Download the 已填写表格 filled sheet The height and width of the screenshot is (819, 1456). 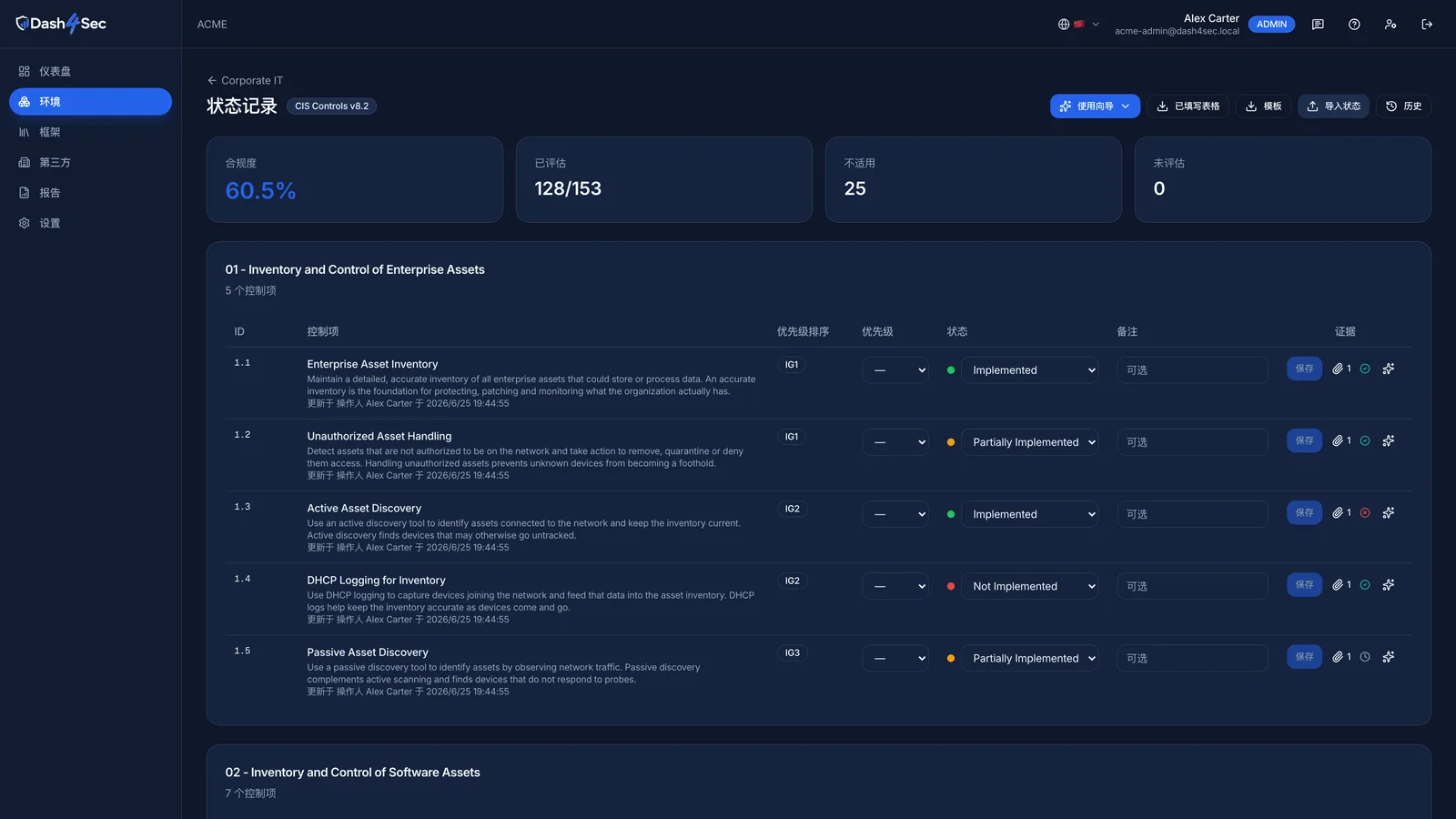[x=1188, y=106]
